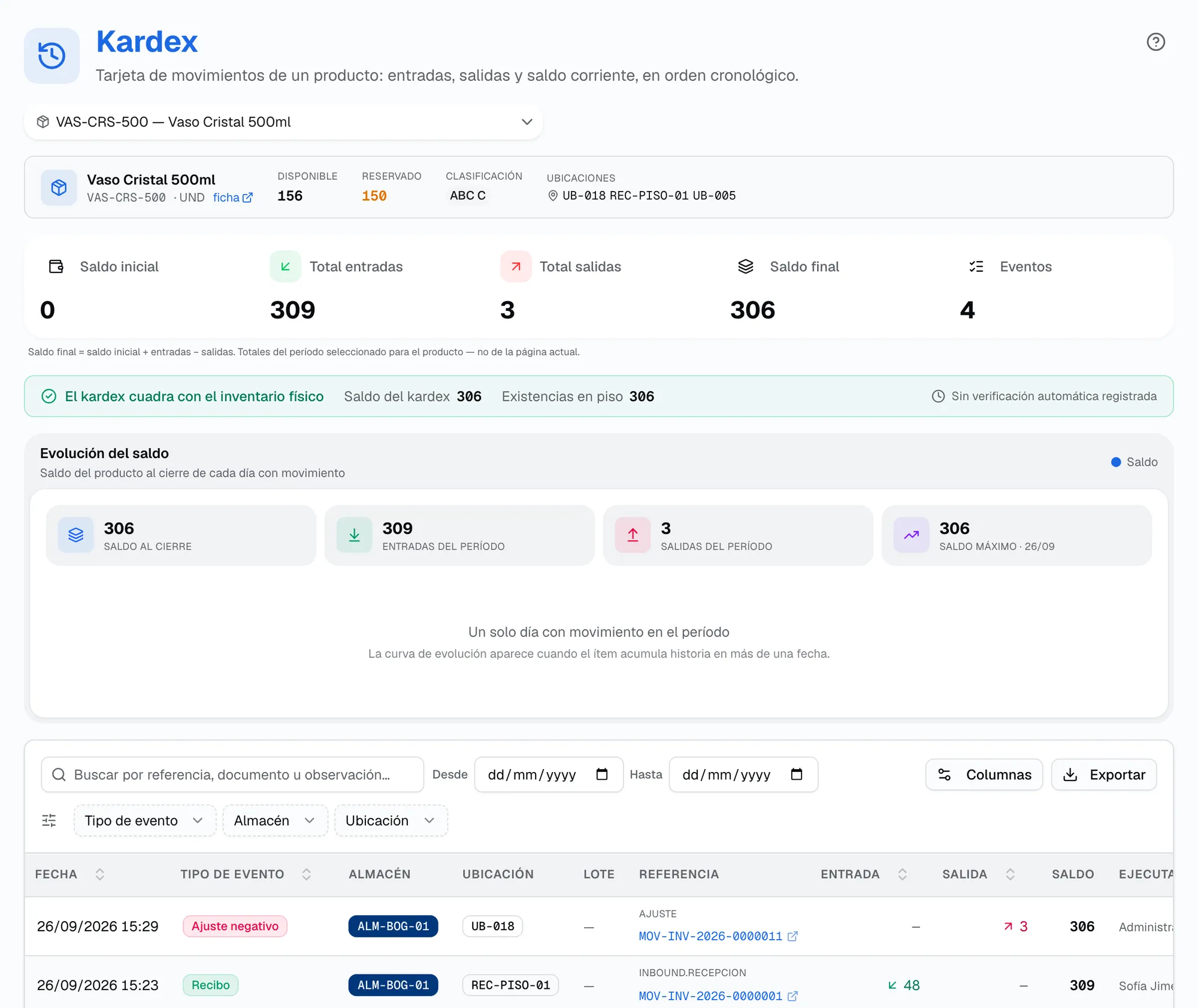Click the Total salidas red arrow icon
The image size is (1198, 1008).
[516, 267]
